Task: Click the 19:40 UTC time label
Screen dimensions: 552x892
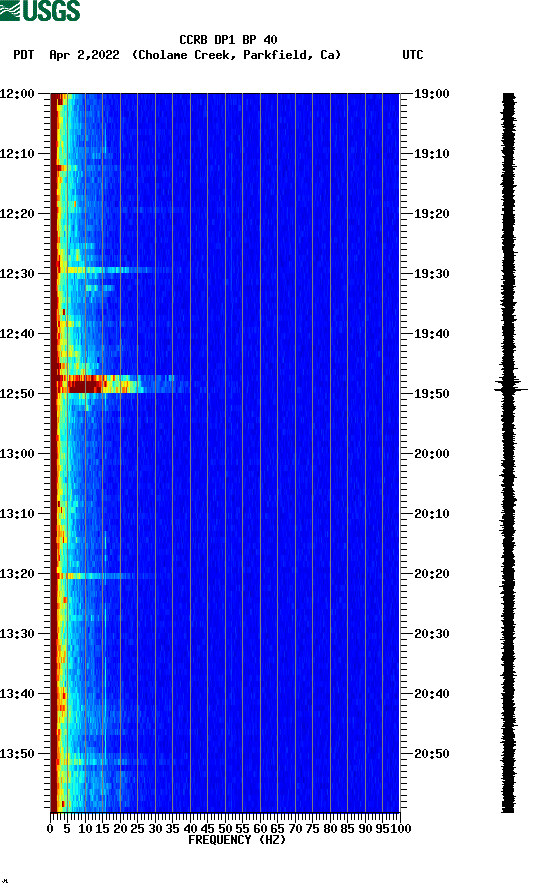Action: [431, 334]
